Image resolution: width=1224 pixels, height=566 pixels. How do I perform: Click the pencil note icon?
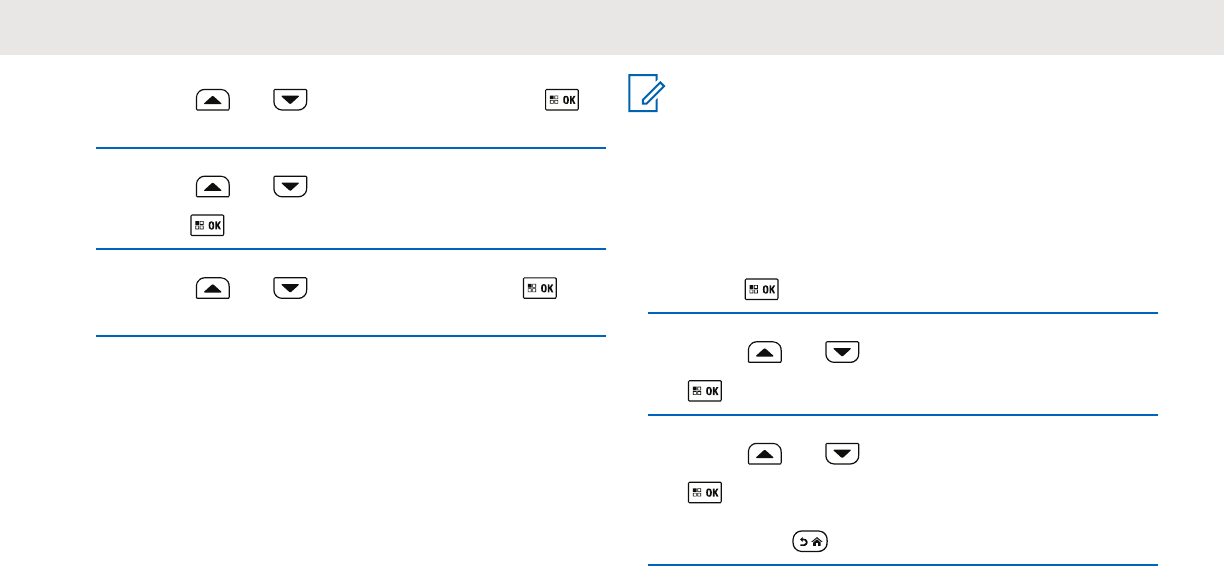click(x=651, y=97)
